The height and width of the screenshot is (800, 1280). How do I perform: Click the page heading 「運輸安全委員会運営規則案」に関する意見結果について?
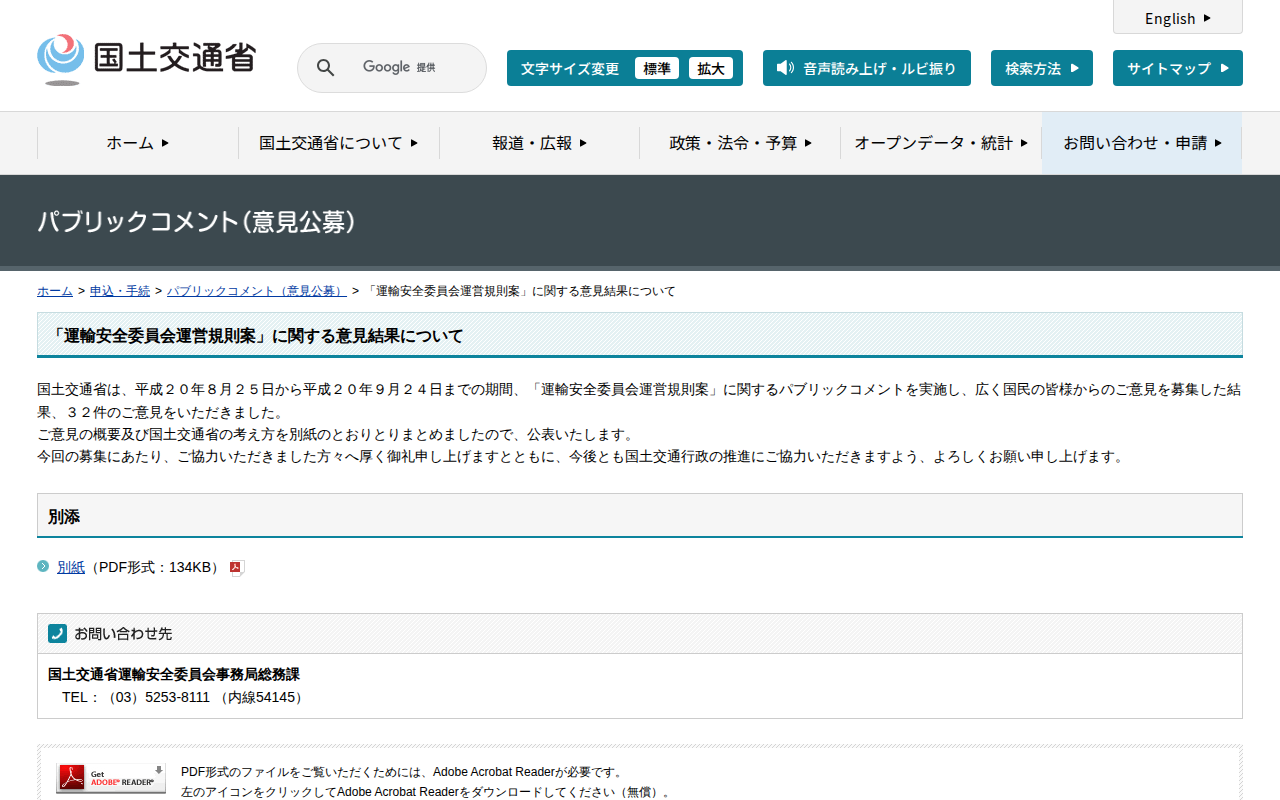coord(640,335)
